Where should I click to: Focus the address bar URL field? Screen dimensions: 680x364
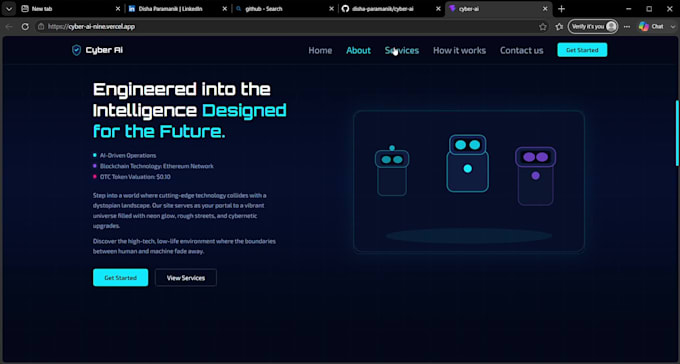click(x=286, y=26)
